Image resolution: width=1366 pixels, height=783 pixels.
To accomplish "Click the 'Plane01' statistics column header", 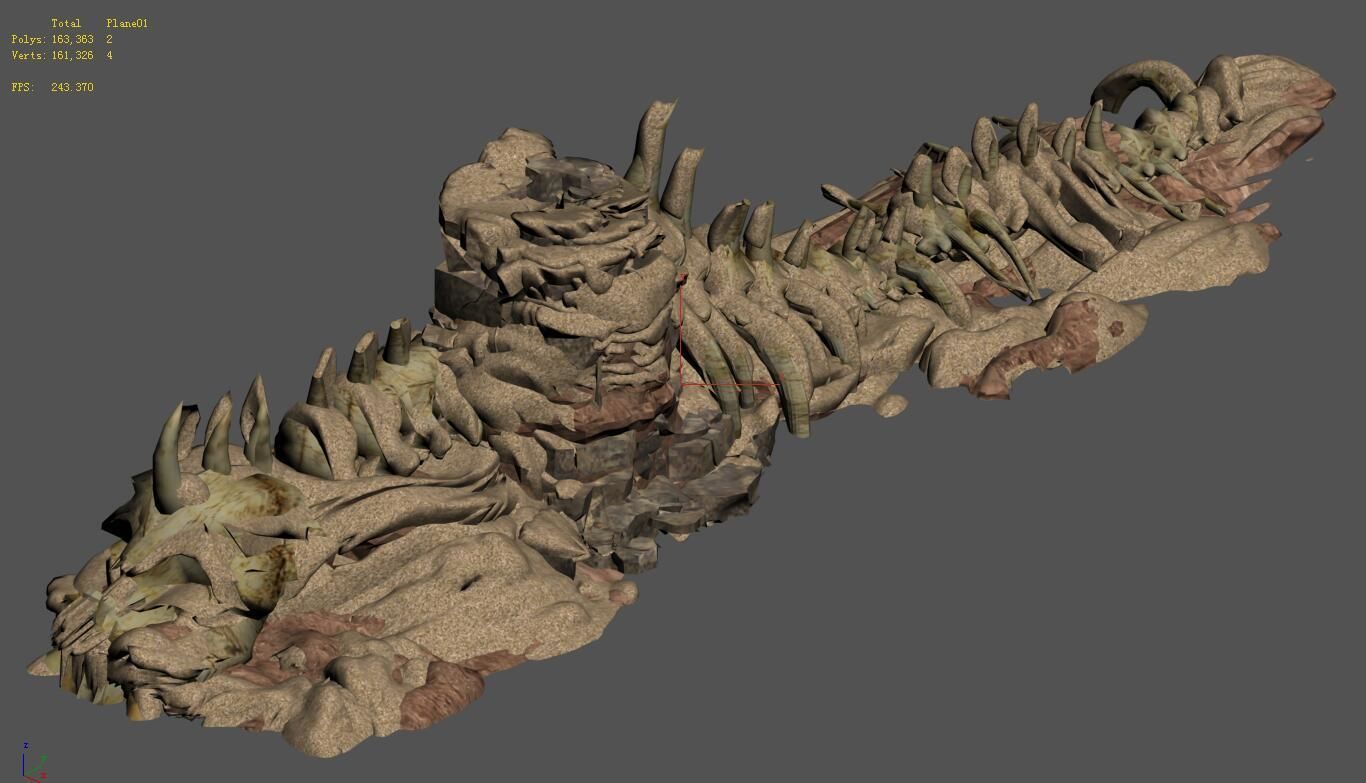I will click(x=127, y=23).
